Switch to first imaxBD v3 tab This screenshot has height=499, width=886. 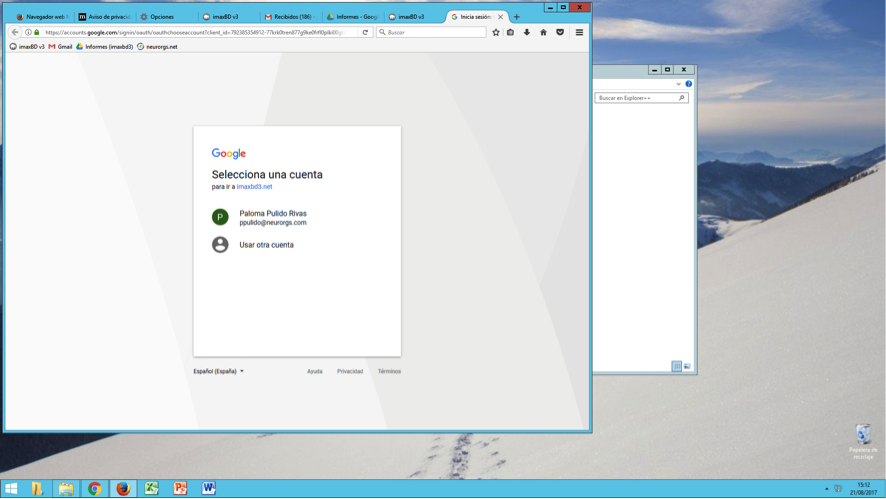point(229,17)
